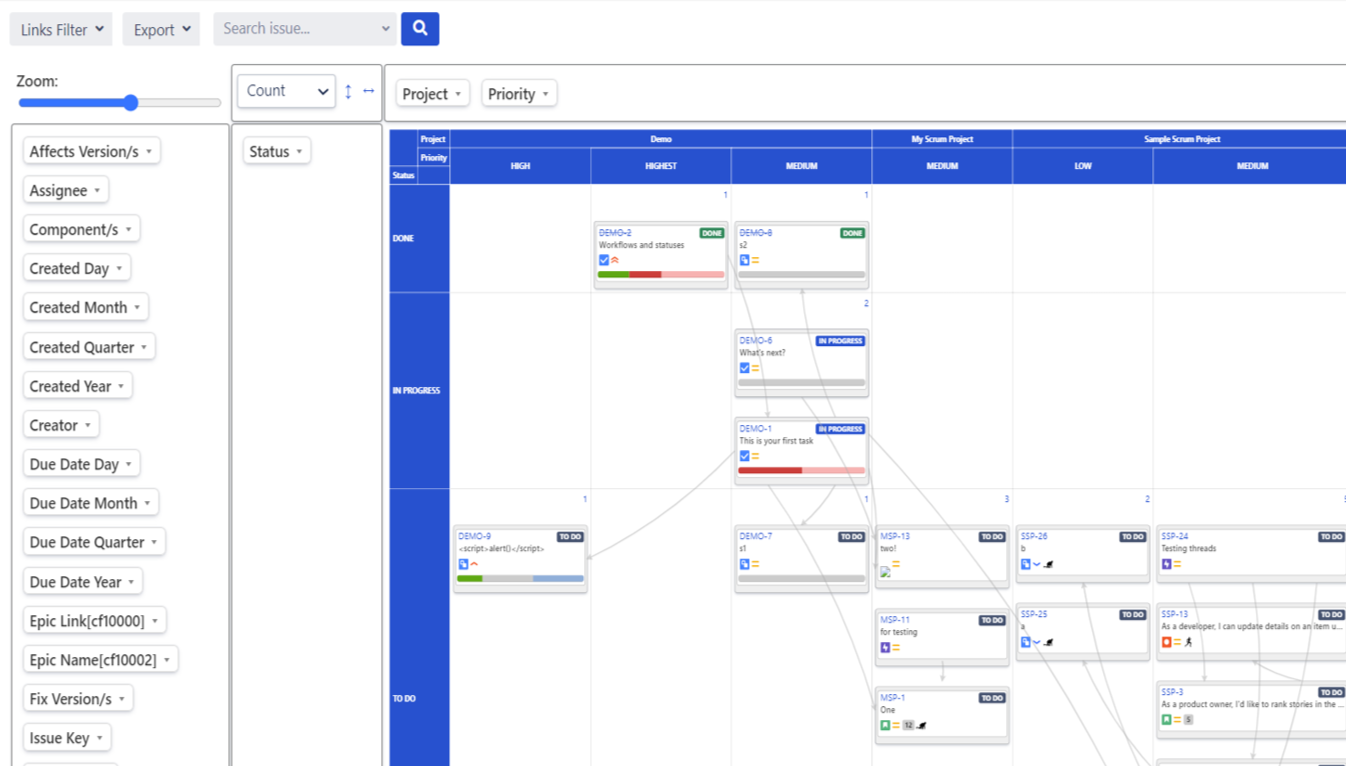Click the Zoom slider handle

coord(131,102)
